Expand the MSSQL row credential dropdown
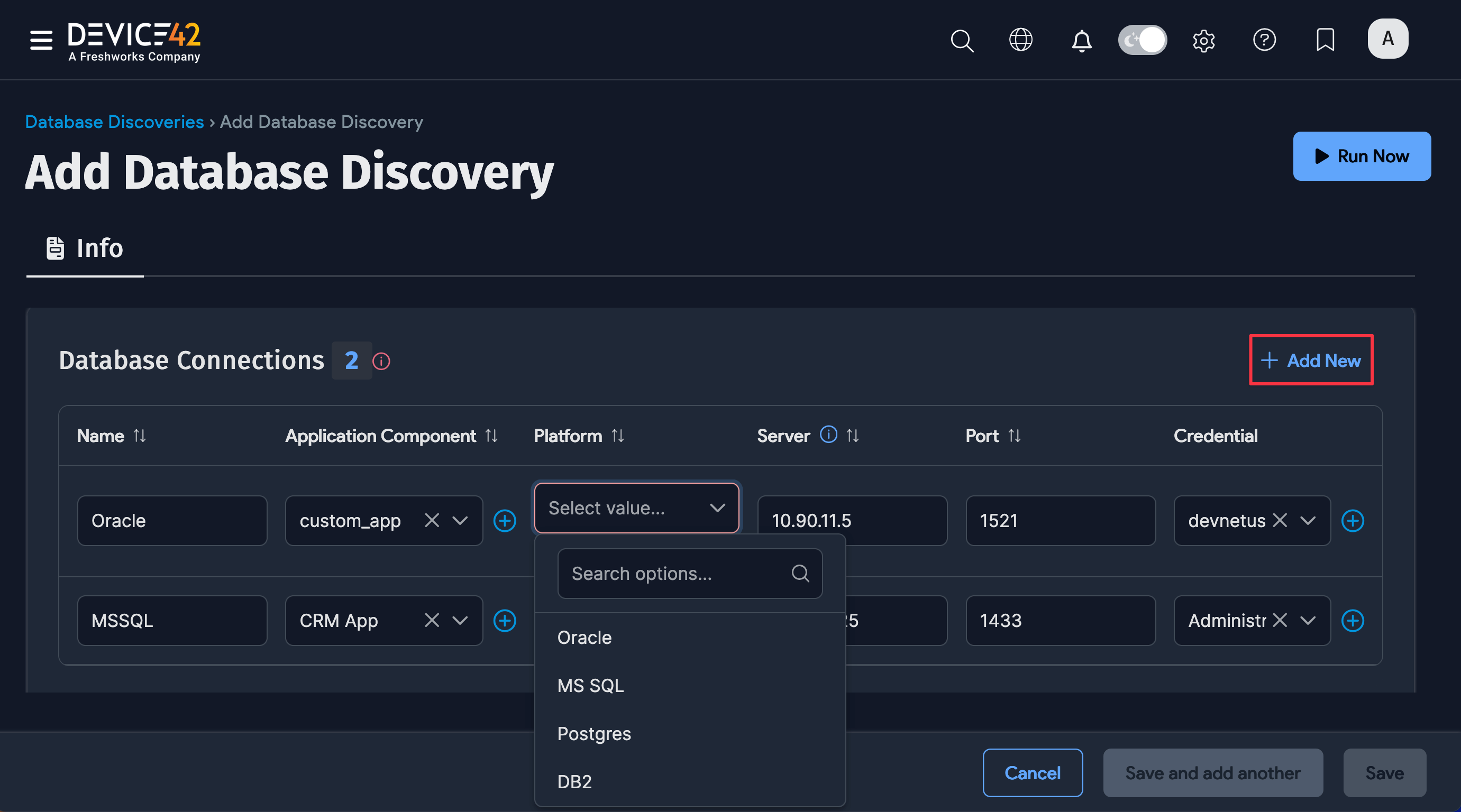This screenshot has width=1461, height=812. [x=1309, y=621]
